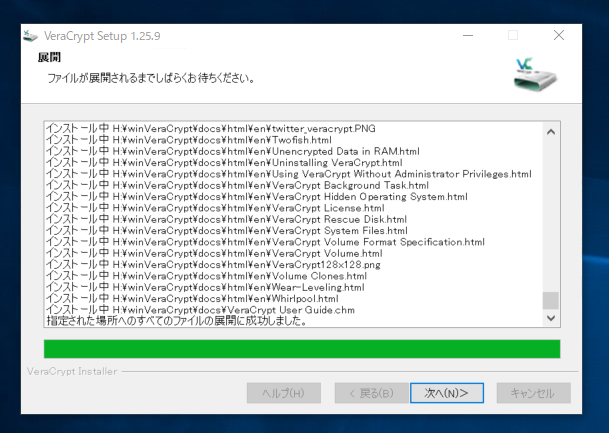Click the log scrollbar down arrow
Viewport: 609px width, 433px height.
point(550,317)
